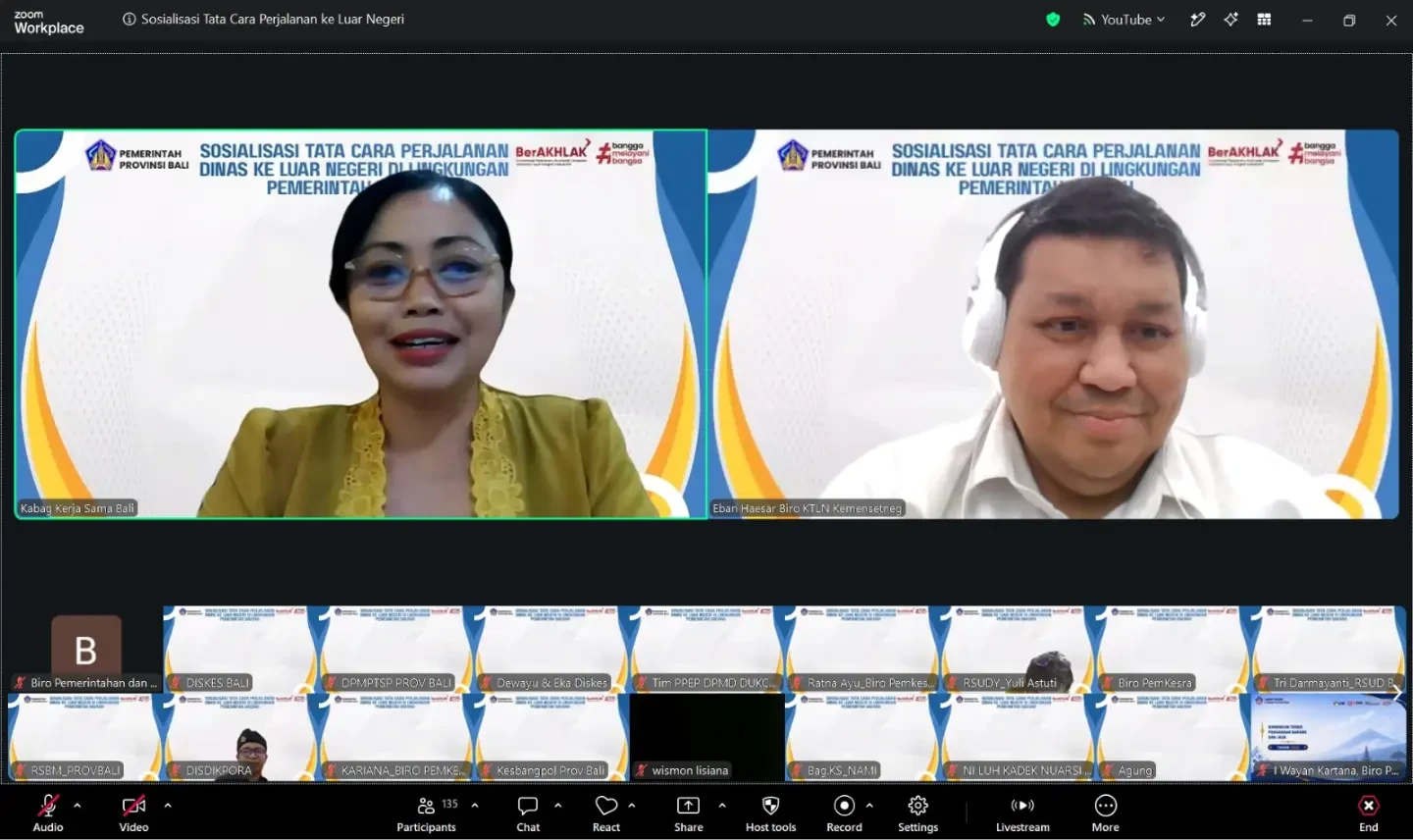
Task: Click the Share screen icon
Action: pyautogui.click(x=689, y=806)
